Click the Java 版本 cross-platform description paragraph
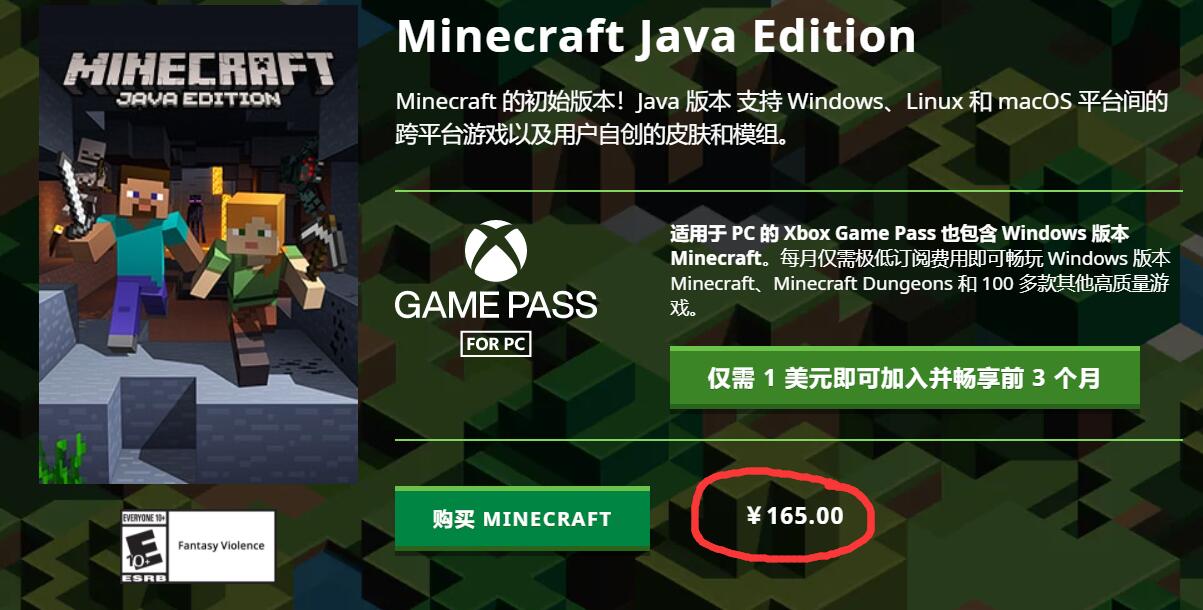Screen dimensions: 1203x610 (782, 117)
